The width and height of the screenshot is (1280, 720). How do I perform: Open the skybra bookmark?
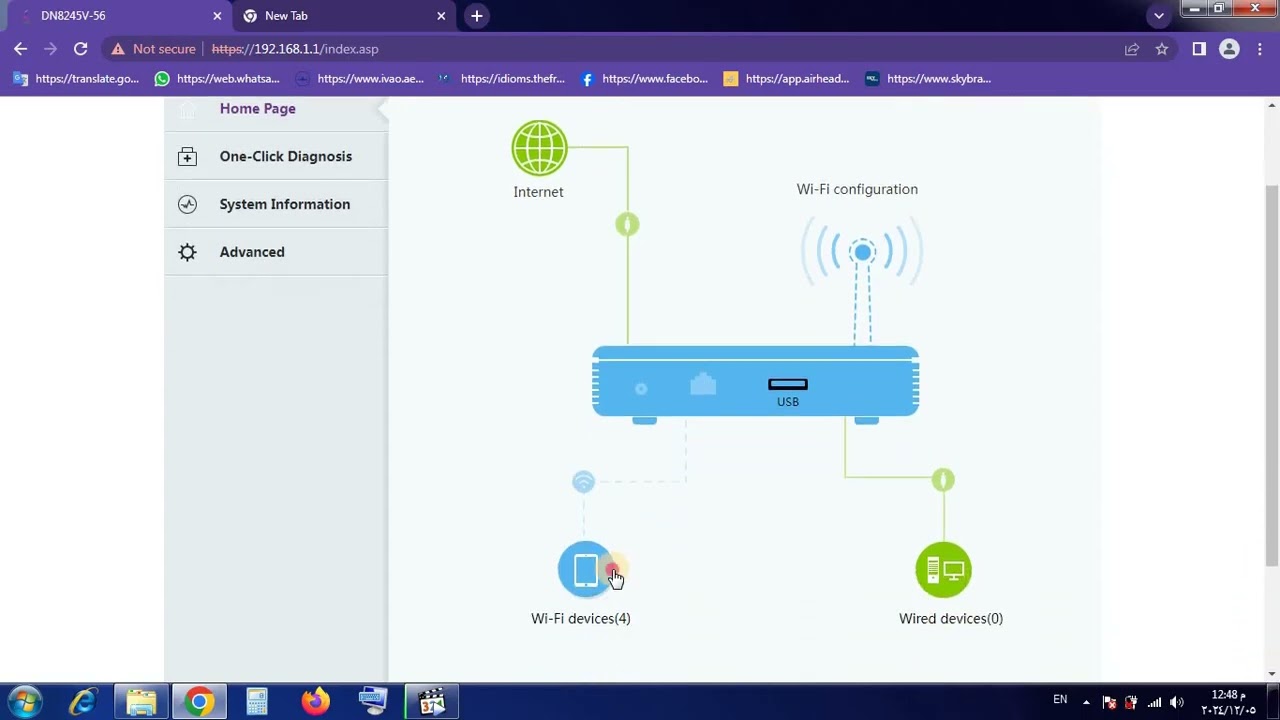[928, 79]
